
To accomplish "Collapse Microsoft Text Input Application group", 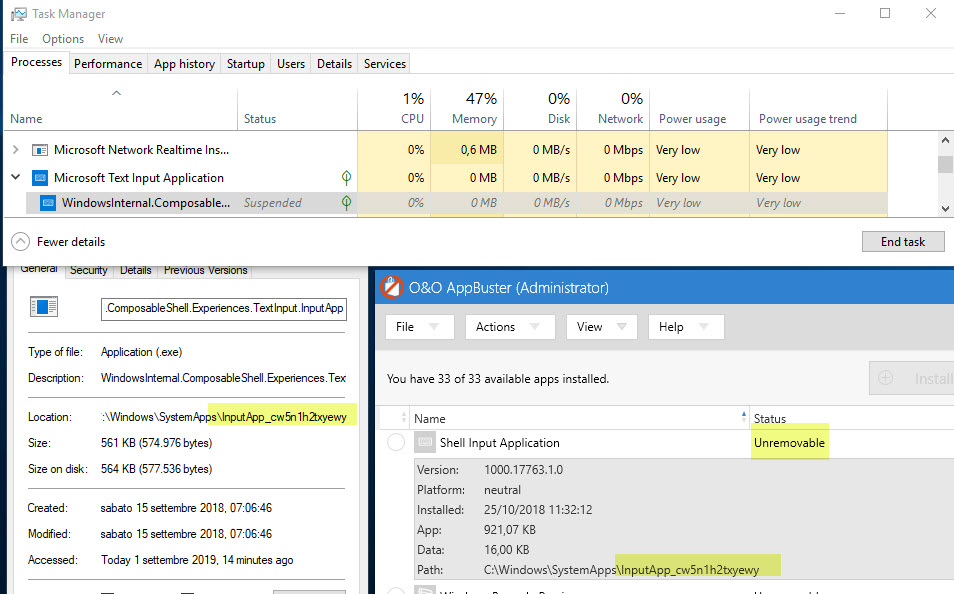I will coord(16,177).
